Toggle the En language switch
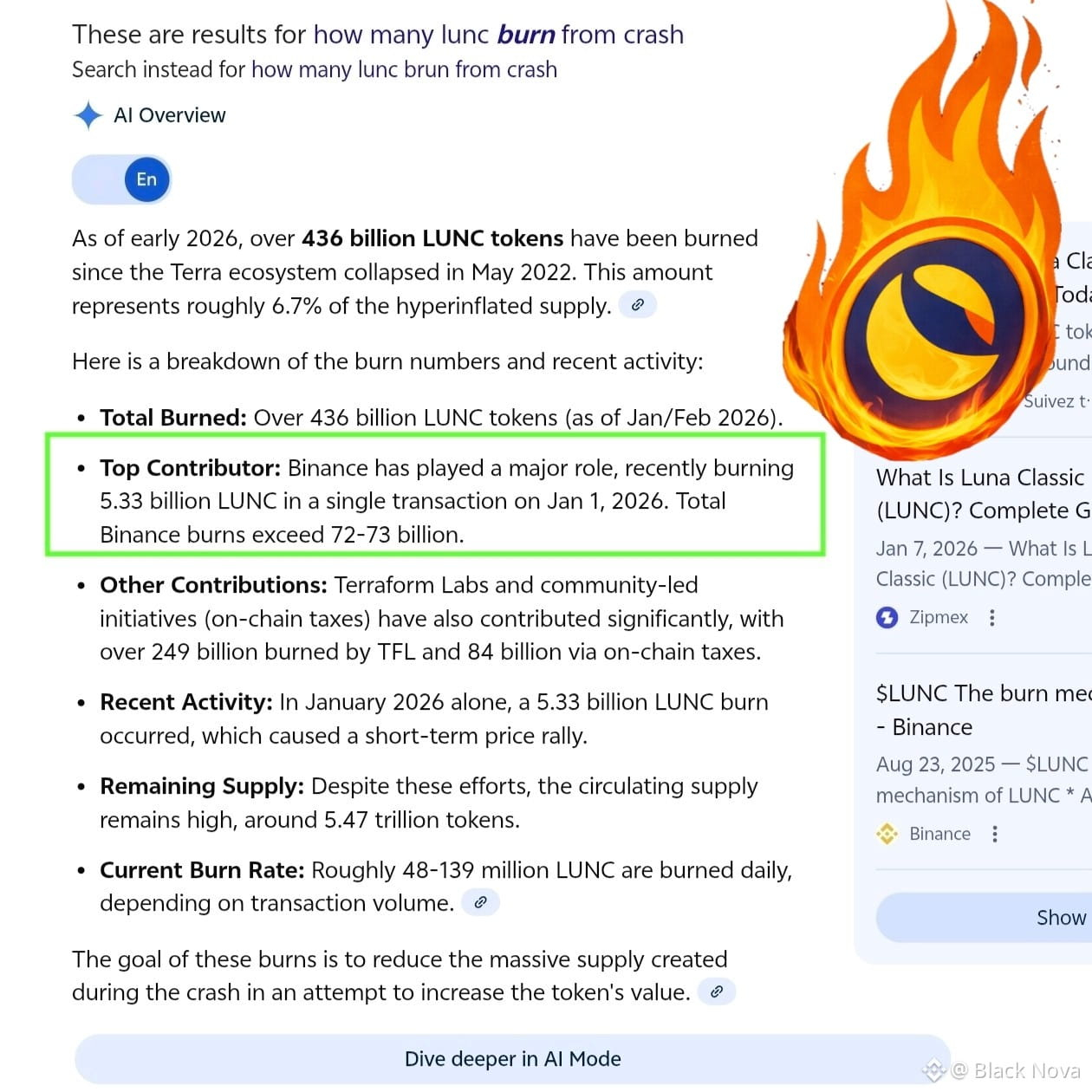 (x=121, y=179)
